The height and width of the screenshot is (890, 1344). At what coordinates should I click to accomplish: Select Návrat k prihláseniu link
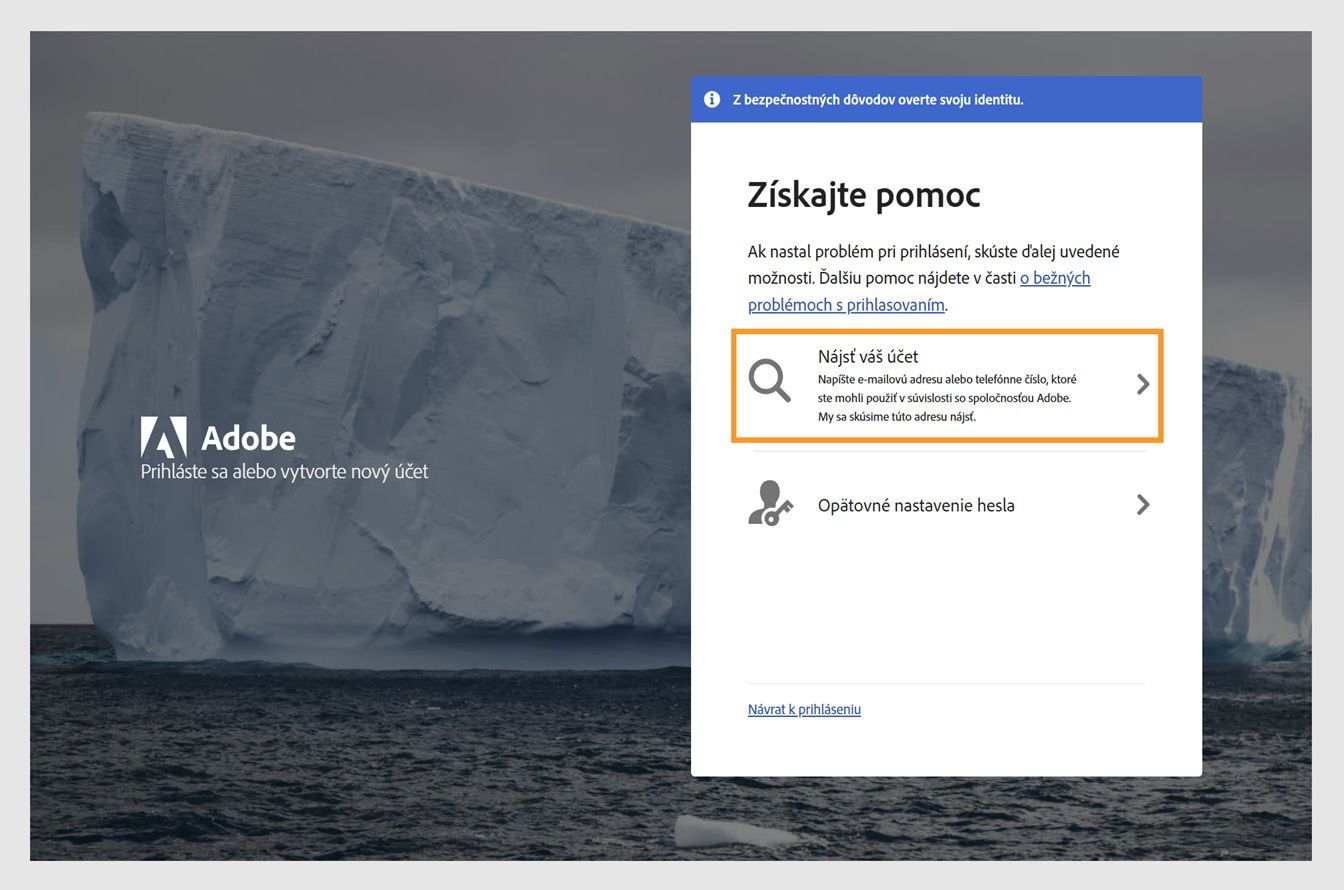pos(804,710)
